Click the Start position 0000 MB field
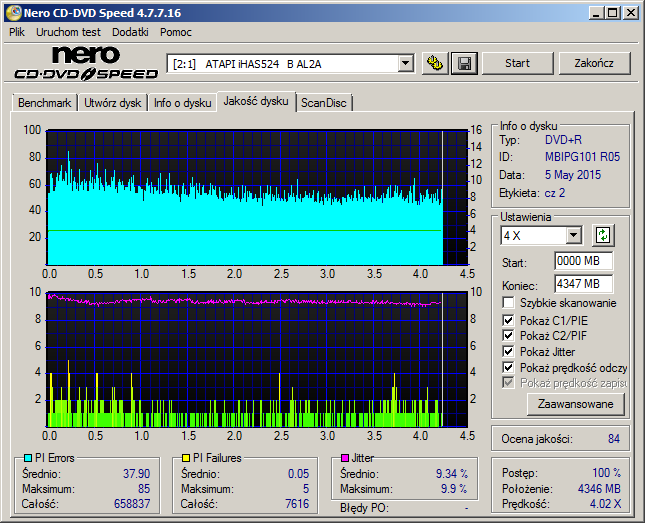Image resolution: width=645 pixels, height=523 pixels. (584, 261)
